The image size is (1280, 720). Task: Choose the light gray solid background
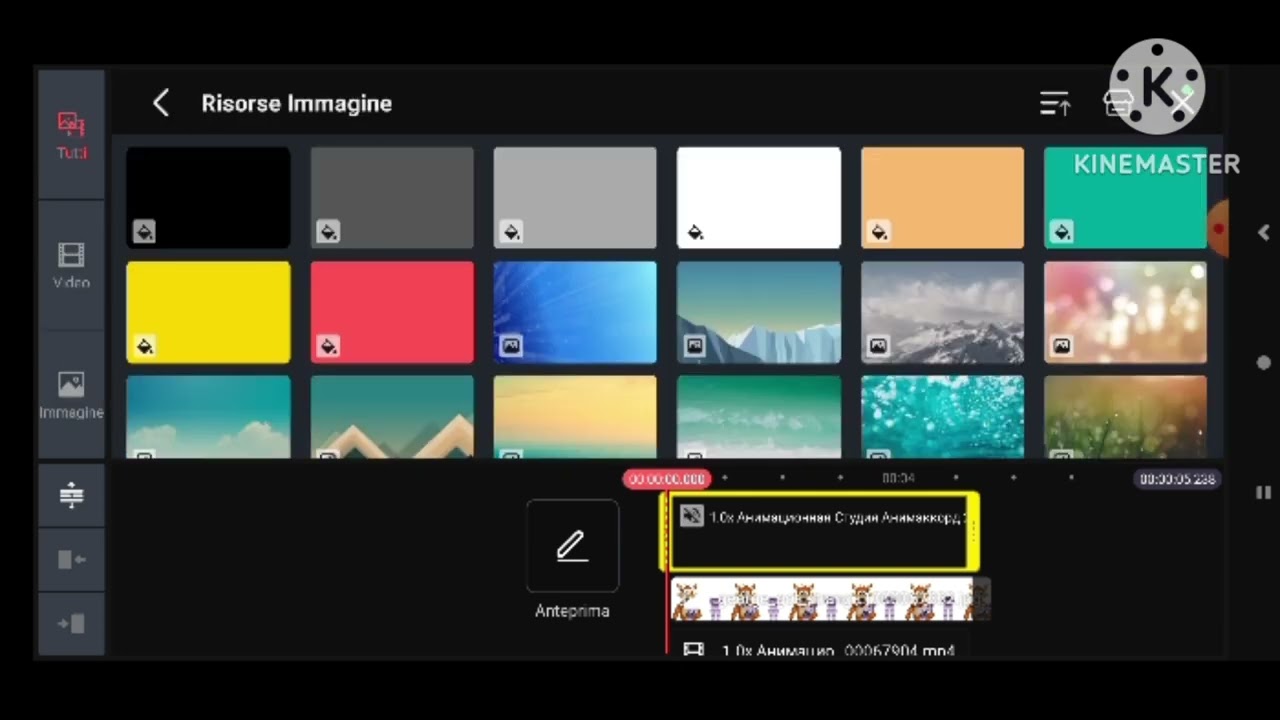(575, 197)
